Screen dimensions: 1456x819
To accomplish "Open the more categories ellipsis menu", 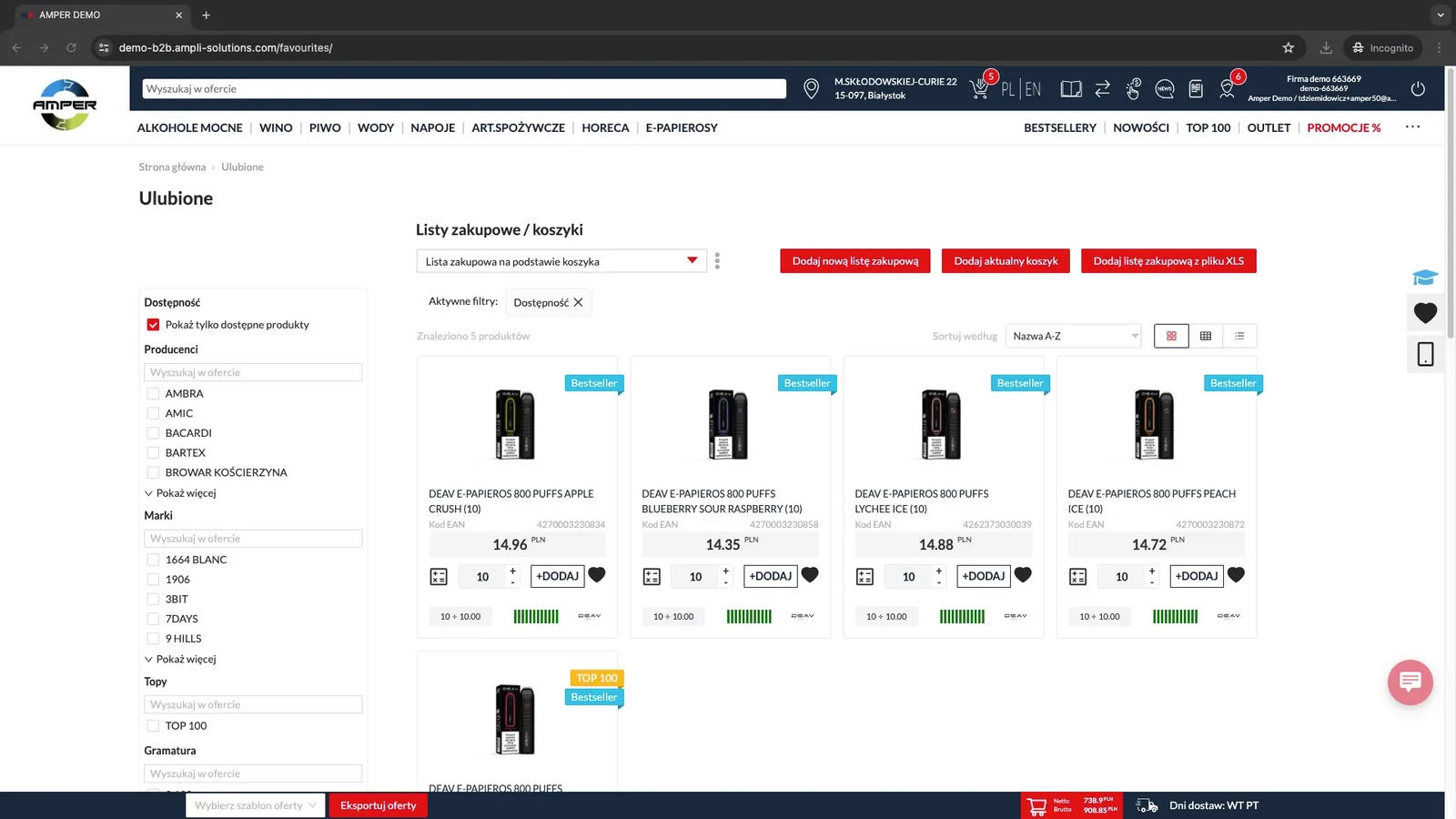I will pos(1412,127).
